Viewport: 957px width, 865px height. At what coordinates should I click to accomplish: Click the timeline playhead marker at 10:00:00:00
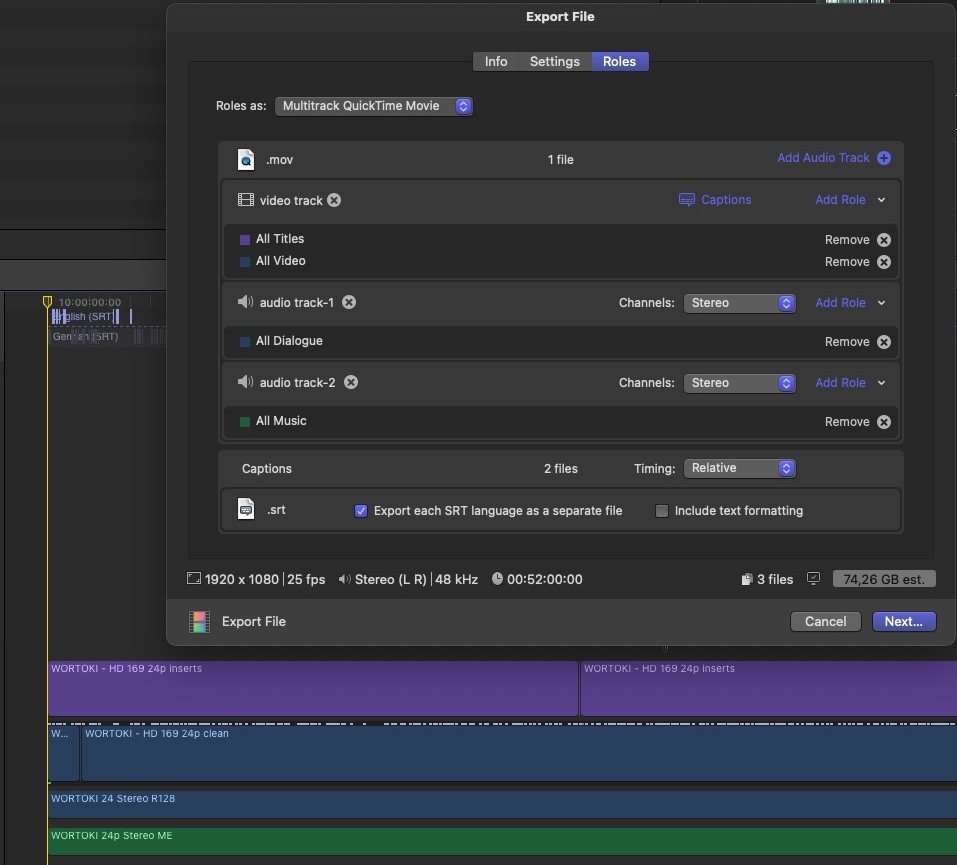tap(47, 301)
